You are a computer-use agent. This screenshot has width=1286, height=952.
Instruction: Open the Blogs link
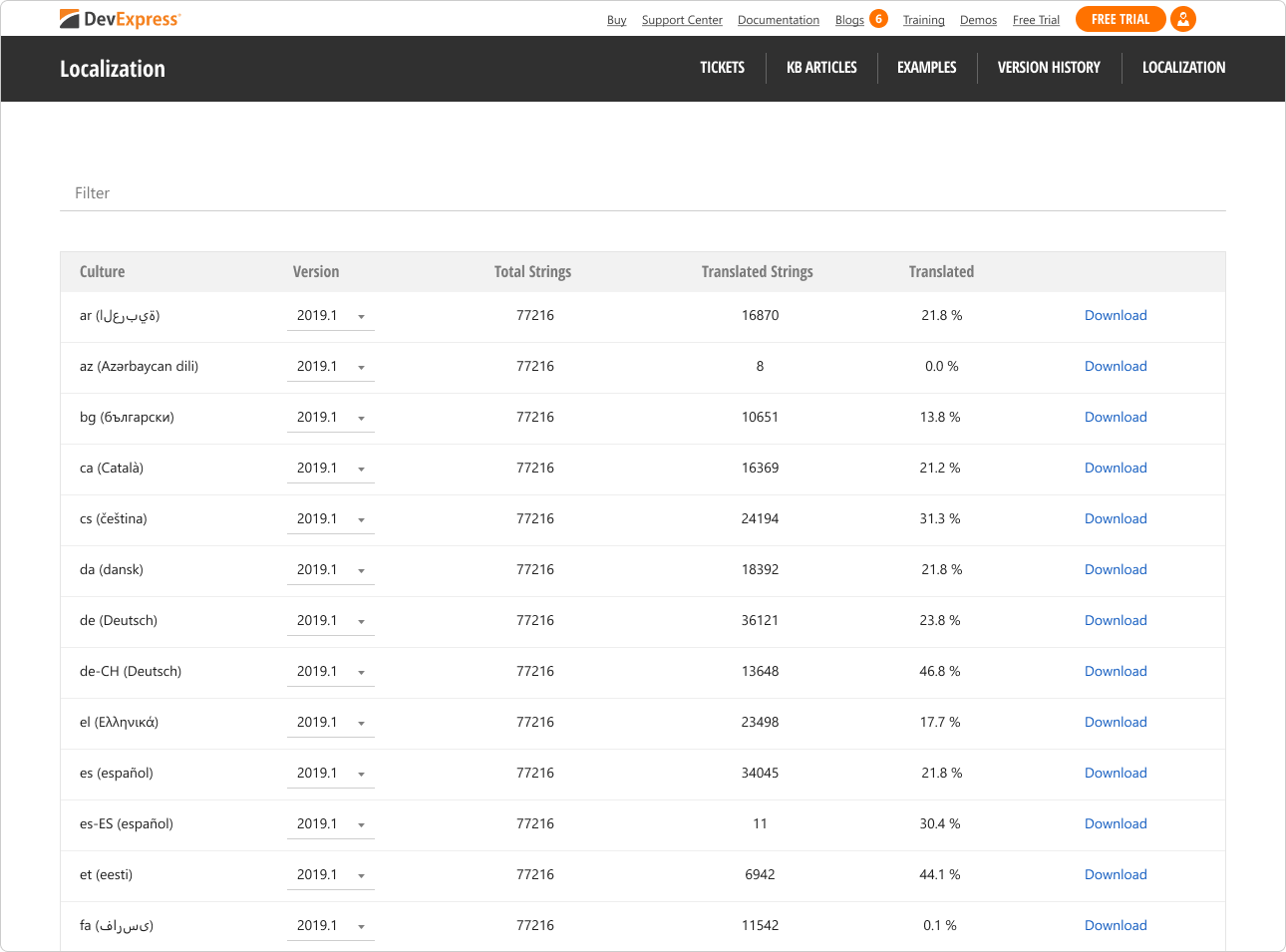(x=849, y=20)
